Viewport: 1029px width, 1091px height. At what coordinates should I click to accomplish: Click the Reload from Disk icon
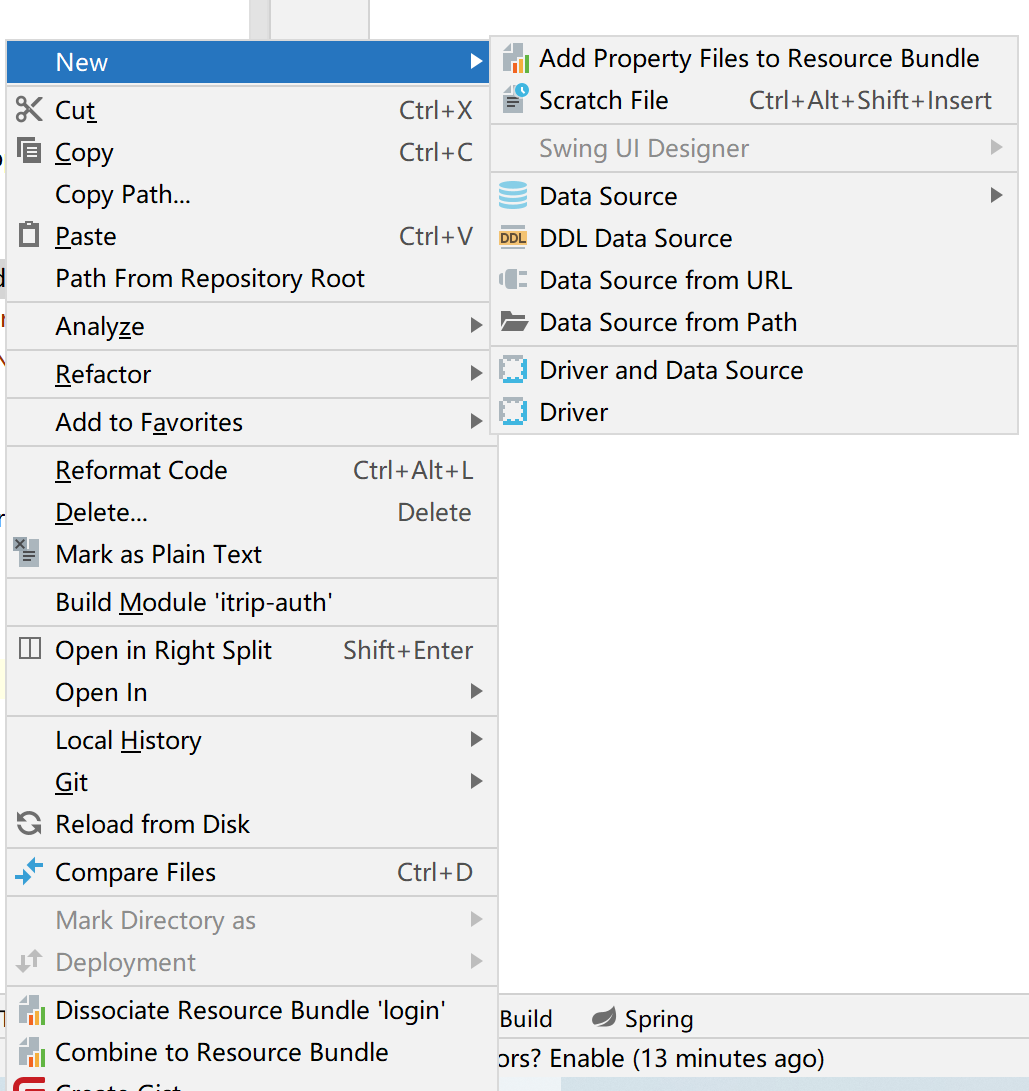coord(30,824)
